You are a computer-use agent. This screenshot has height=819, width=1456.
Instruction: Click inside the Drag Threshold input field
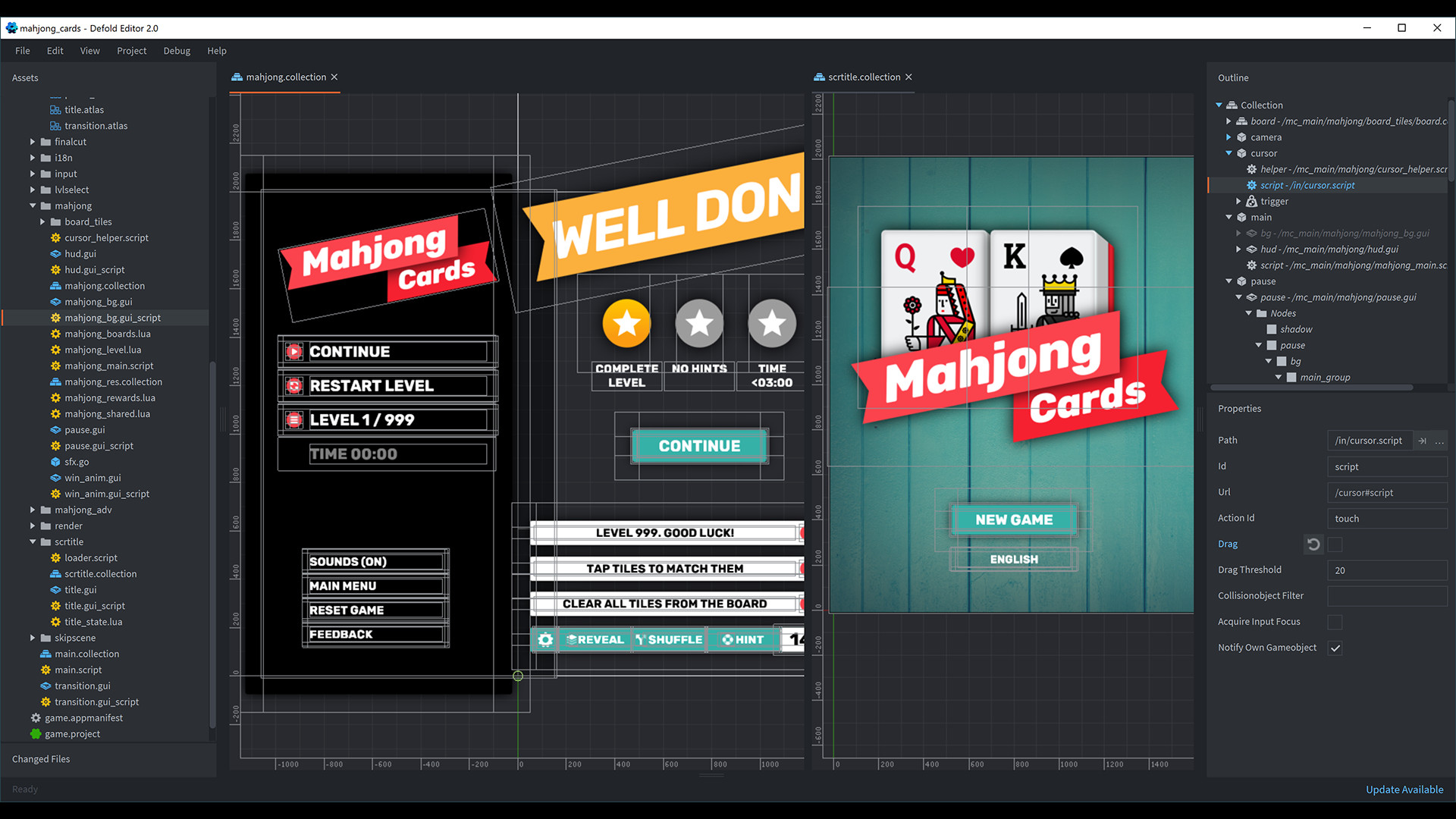click(x=1387, y=570)
